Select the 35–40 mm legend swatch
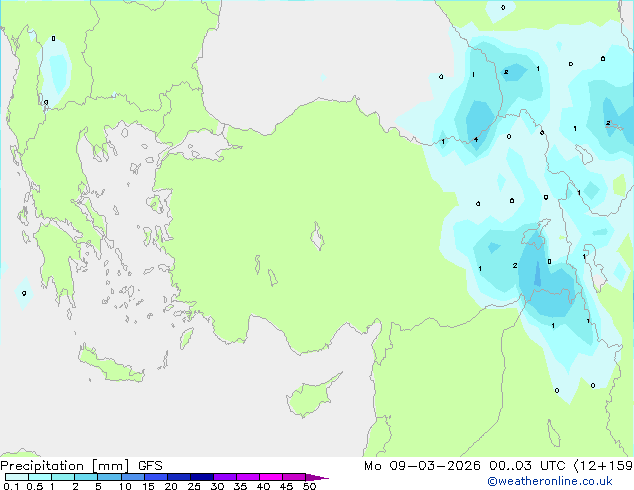 click(x=248, y=477)
